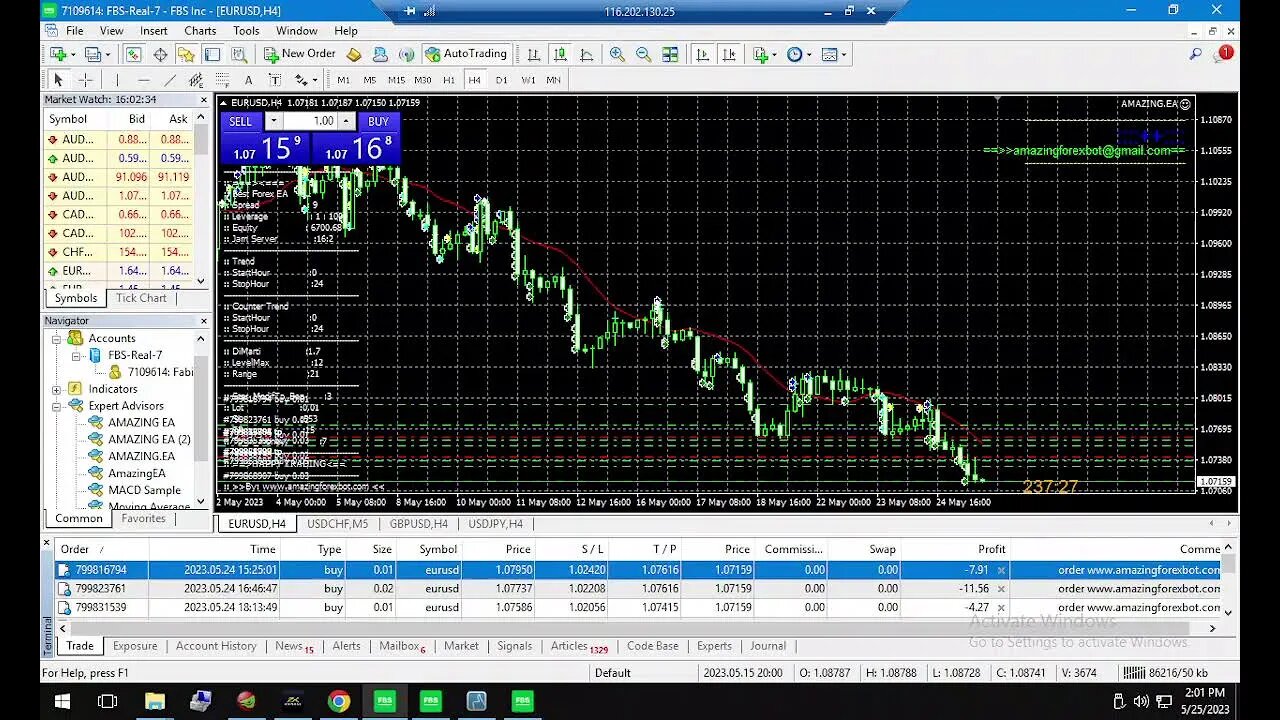Screen dimensions: 1280x720
Task: Switch to the USDCHF,M5 chart tab
Action: [338, 524]
